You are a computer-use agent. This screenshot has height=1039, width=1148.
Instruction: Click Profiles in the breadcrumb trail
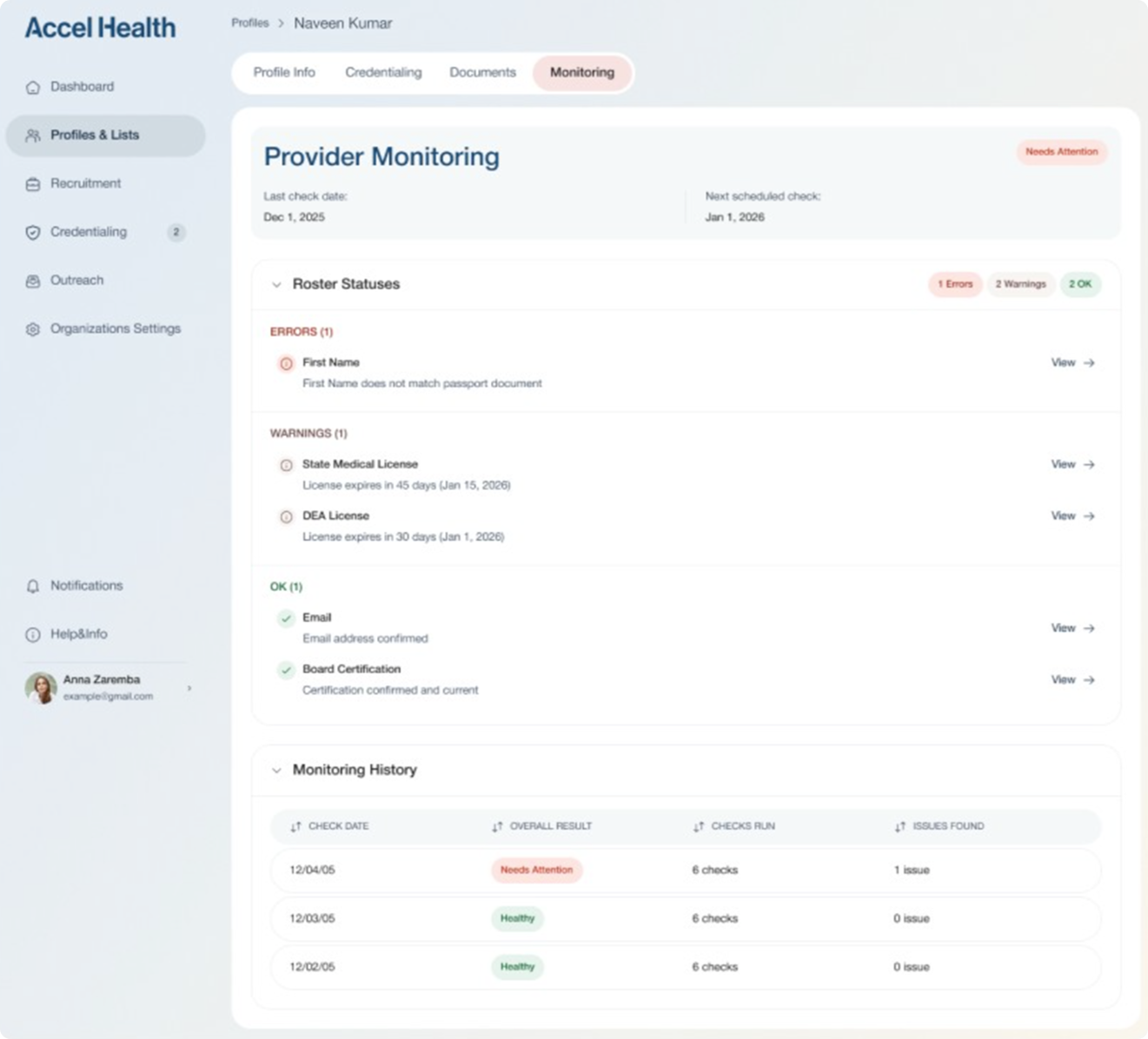(250, 23)
